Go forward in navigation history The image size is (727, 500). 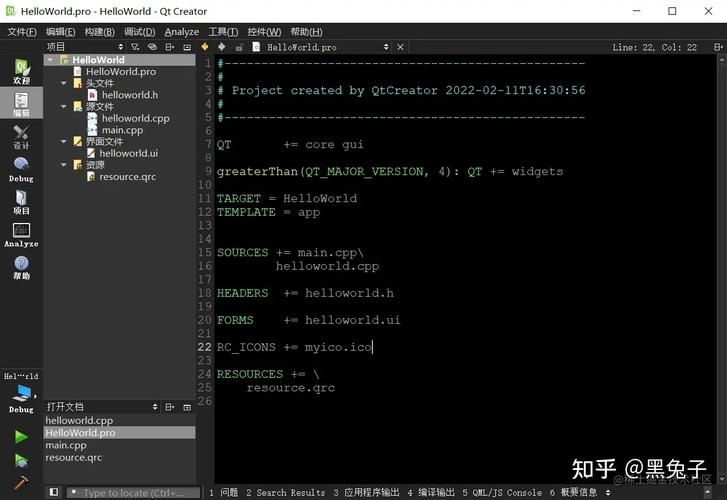click(x=222, y=47)
